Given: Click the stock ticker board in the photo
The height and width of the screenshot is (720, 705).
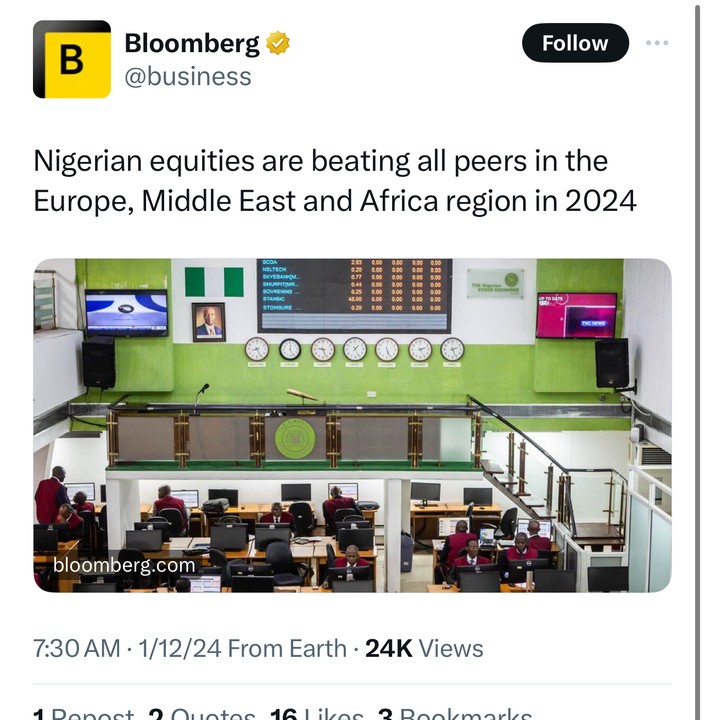Looking at the screenshot, I should coord(354,295).
